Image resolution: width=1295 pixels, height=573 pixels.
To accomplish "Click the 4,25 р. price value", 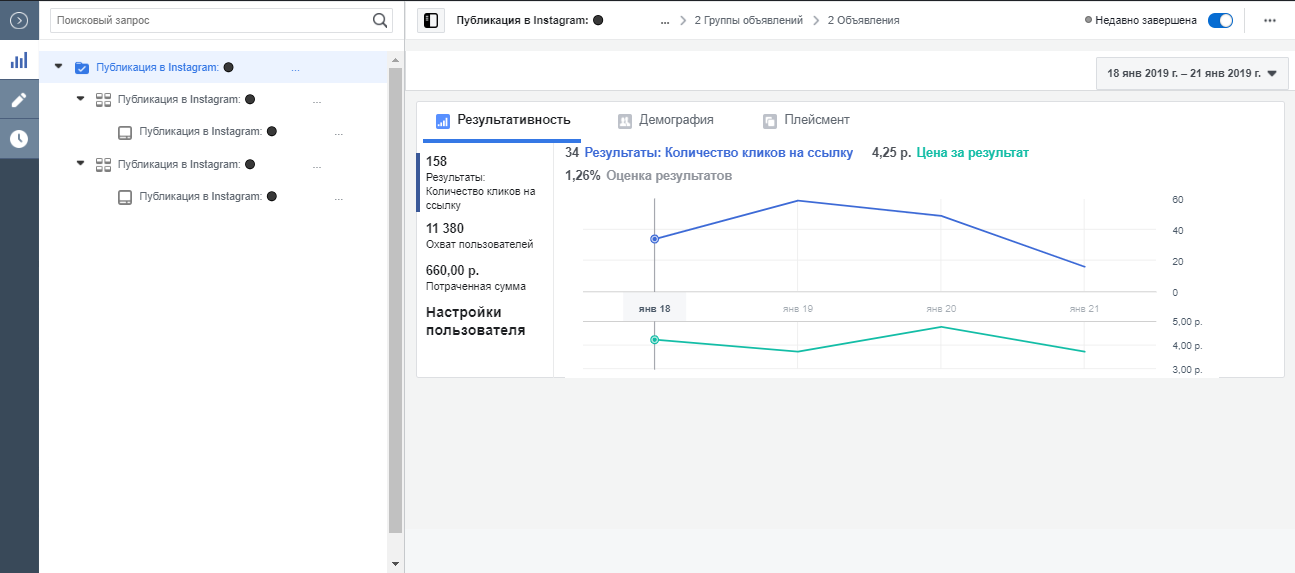I will 891,153.
